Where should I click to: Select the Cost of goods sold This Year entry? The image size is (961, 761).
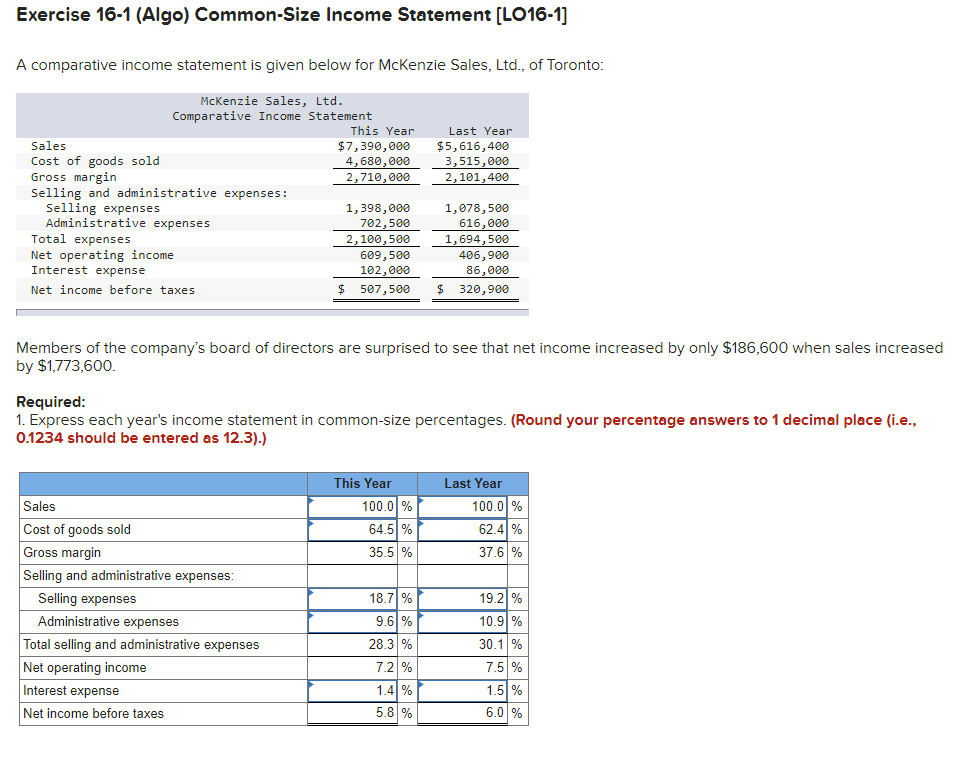point(355,529)
